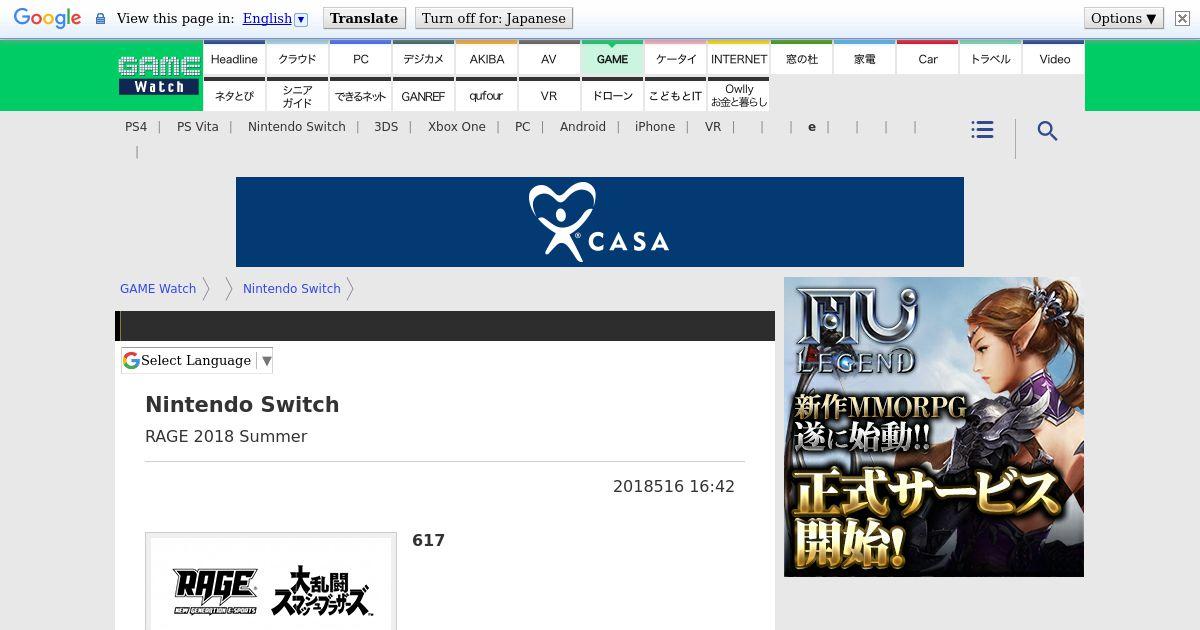Click the PS4 platform link
The image size is (1200, 630).
[x=136, y=127]
